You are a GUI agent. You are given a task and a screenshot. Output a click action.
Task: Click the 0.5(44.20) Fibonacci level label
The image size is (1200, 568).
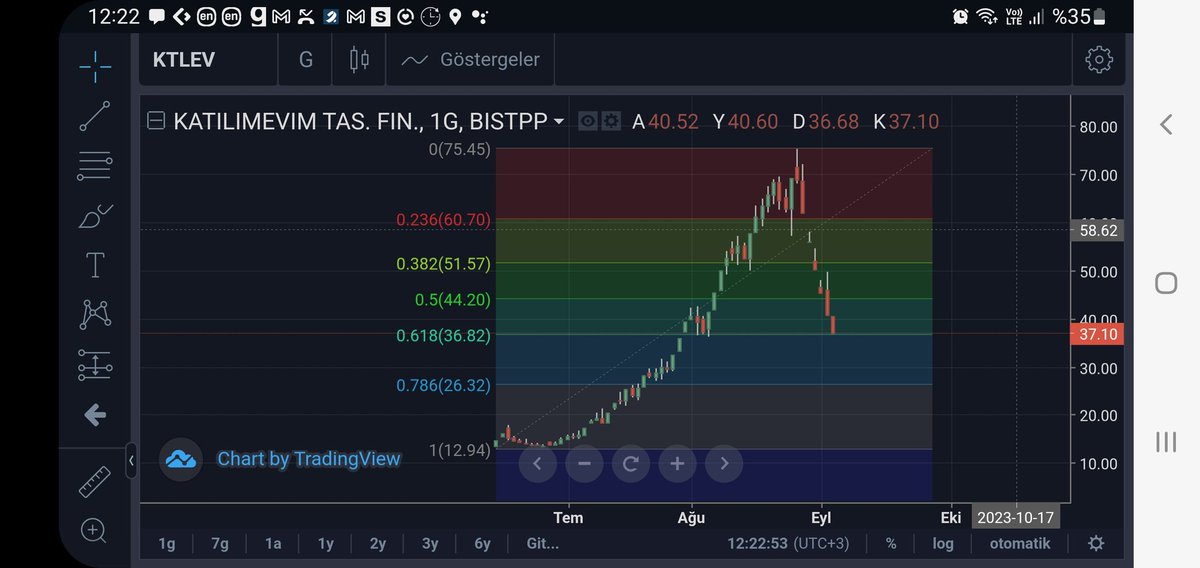click(x=453, y=300)
